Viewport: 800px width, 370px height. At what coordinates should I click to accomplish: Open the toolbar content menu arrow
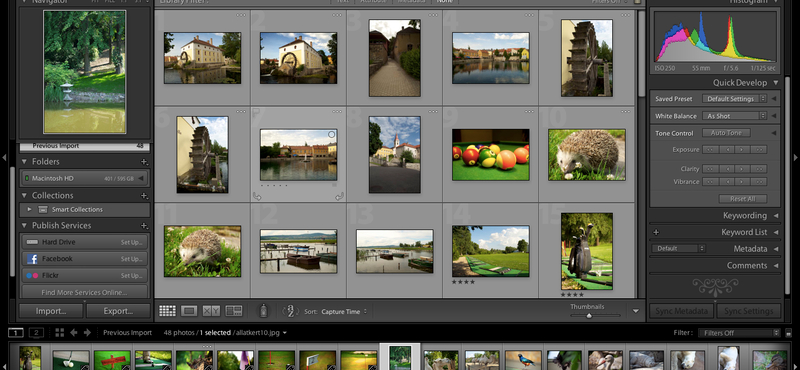pos(636,311)
